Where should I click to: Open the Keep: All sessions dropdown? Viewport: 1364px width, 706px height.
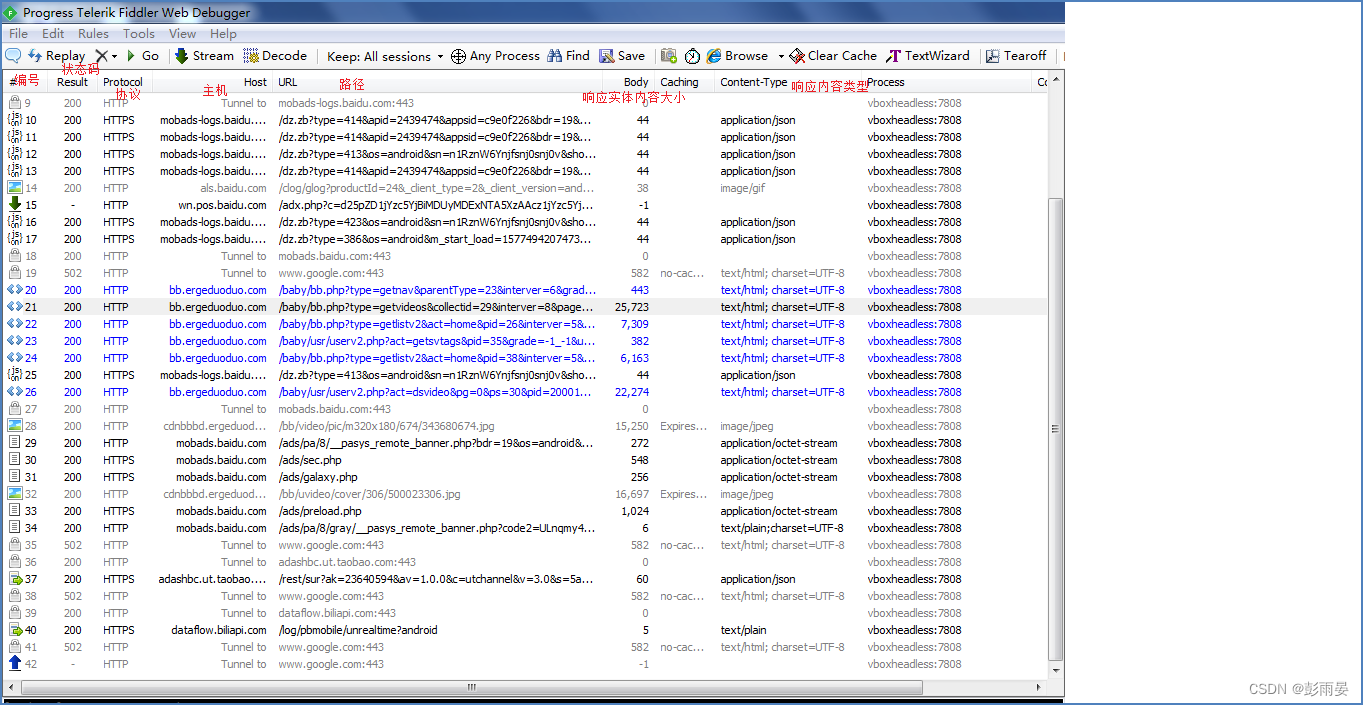(385, 56)
